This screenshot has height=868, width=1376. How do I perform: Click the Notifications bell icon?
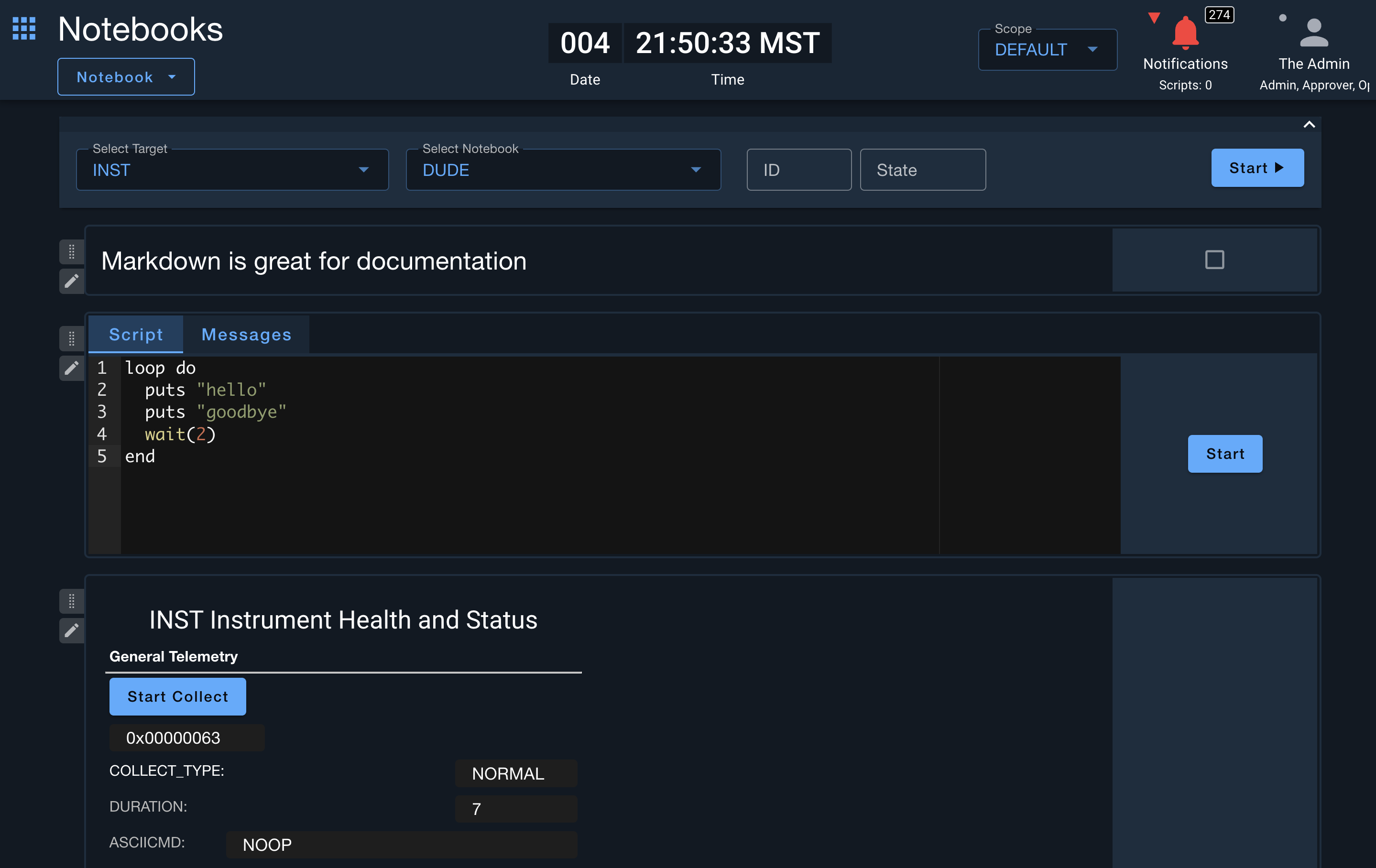pyautogui.click(x=1185, y=33)
